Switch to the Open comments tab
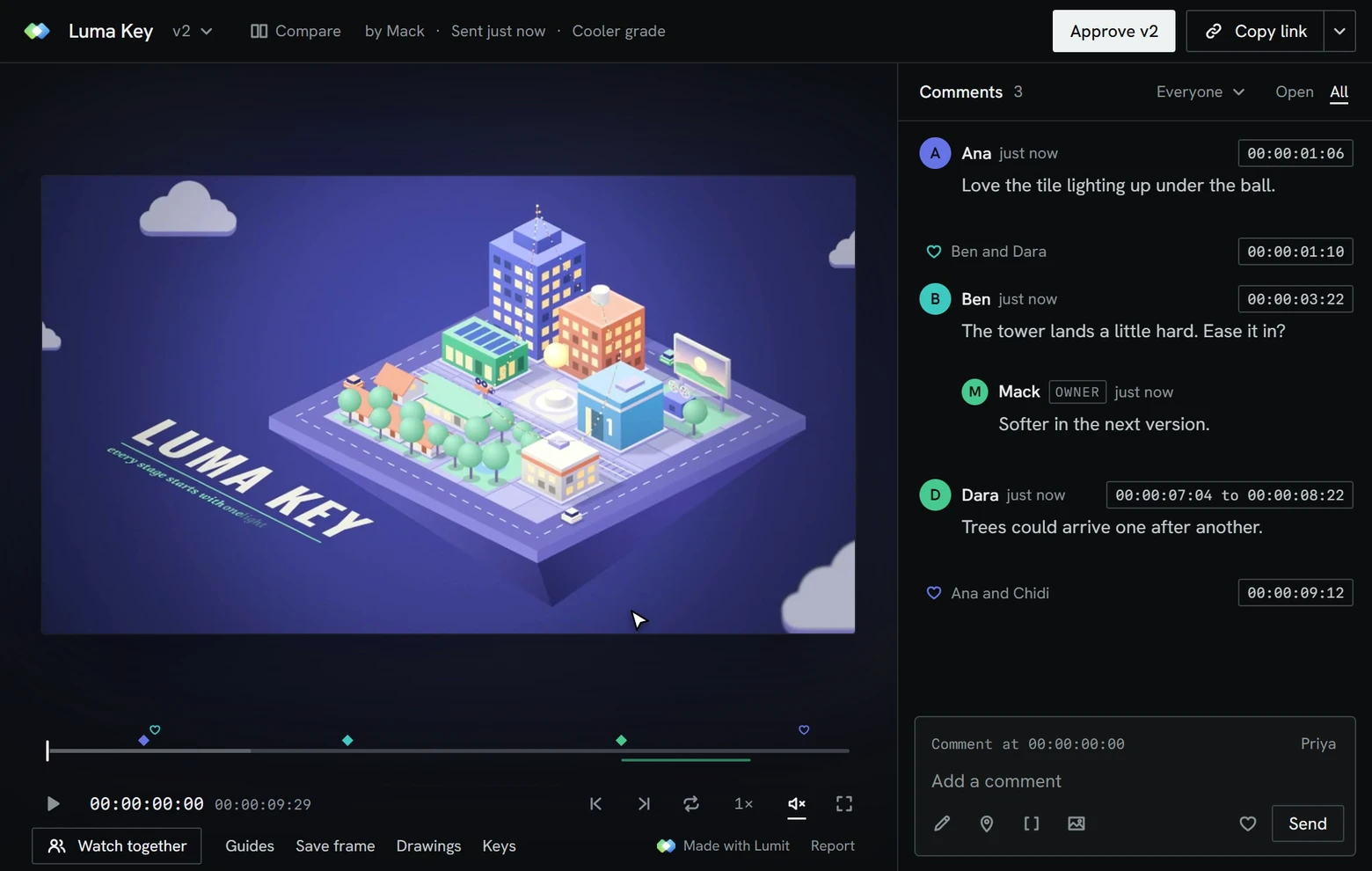 click(1295, 91)
